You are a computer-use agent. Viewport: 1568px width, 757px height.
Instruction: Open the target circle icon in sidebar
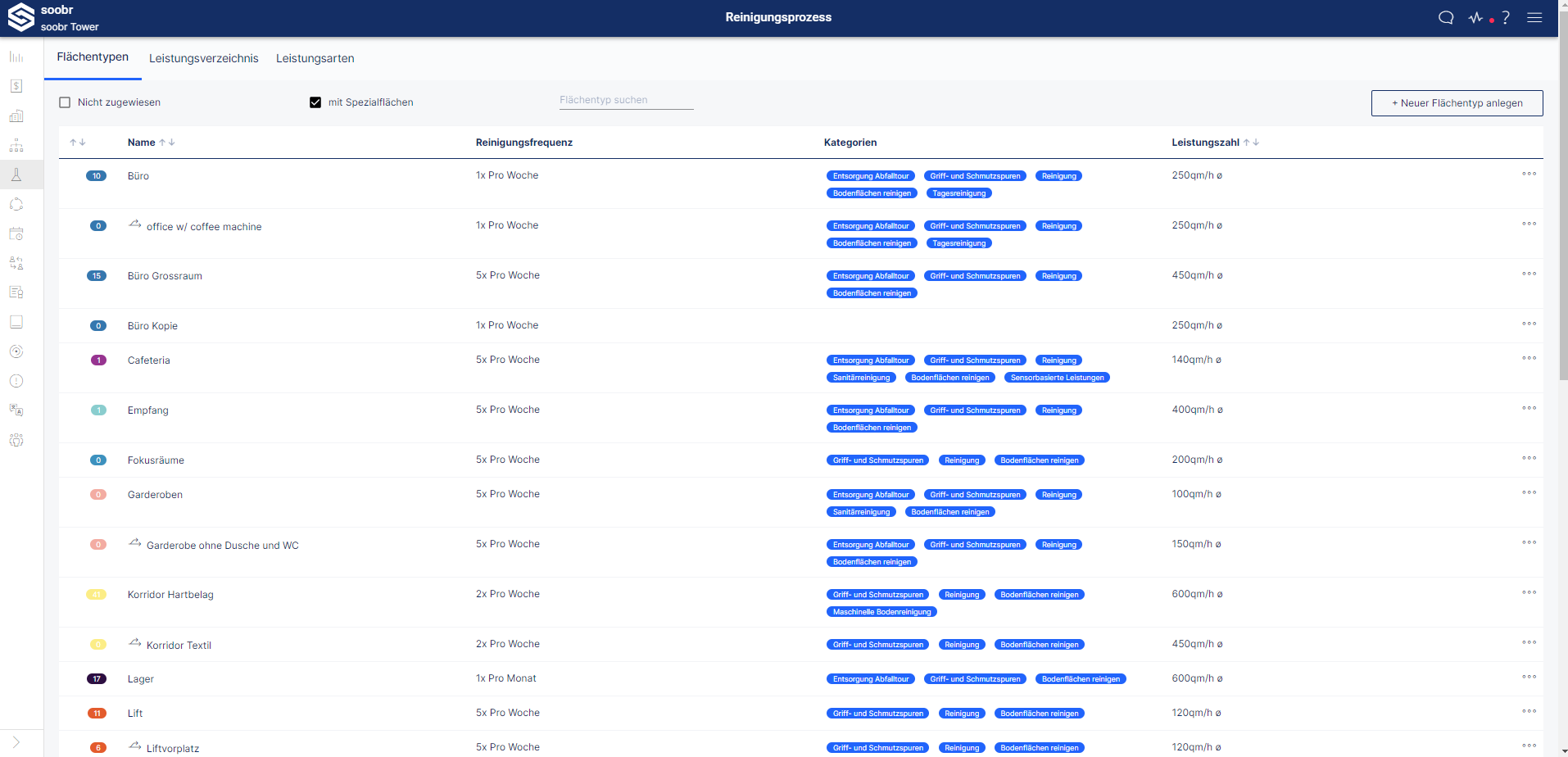click(x=16, y=351)
